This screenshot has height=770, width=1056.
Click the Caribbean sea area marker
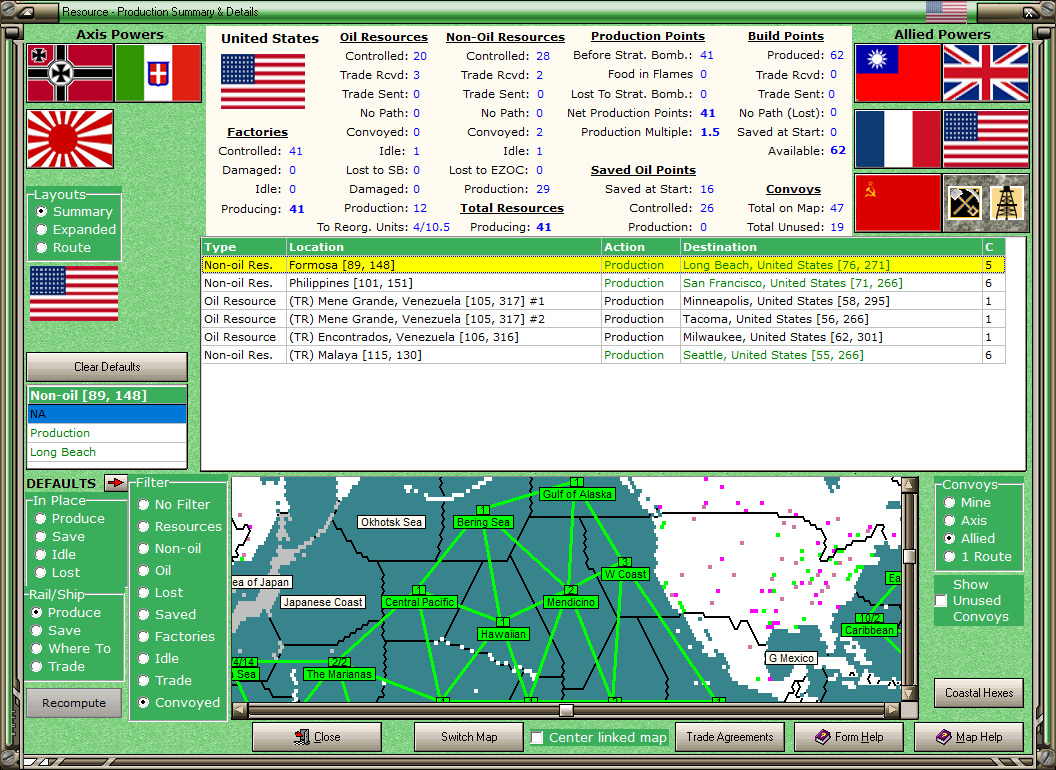869,631
